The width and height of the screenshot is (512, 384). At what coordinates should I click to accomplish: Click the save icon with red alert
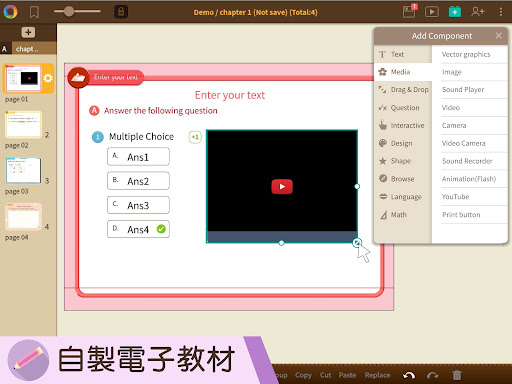(x=410, y=11)
